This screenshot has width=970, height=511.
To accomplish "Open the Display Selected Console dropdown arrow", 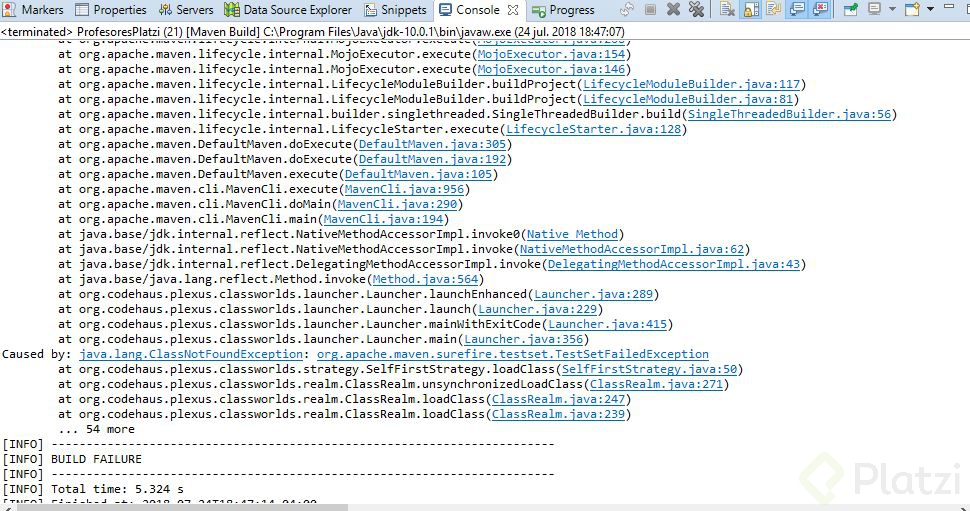I will 891,9.
